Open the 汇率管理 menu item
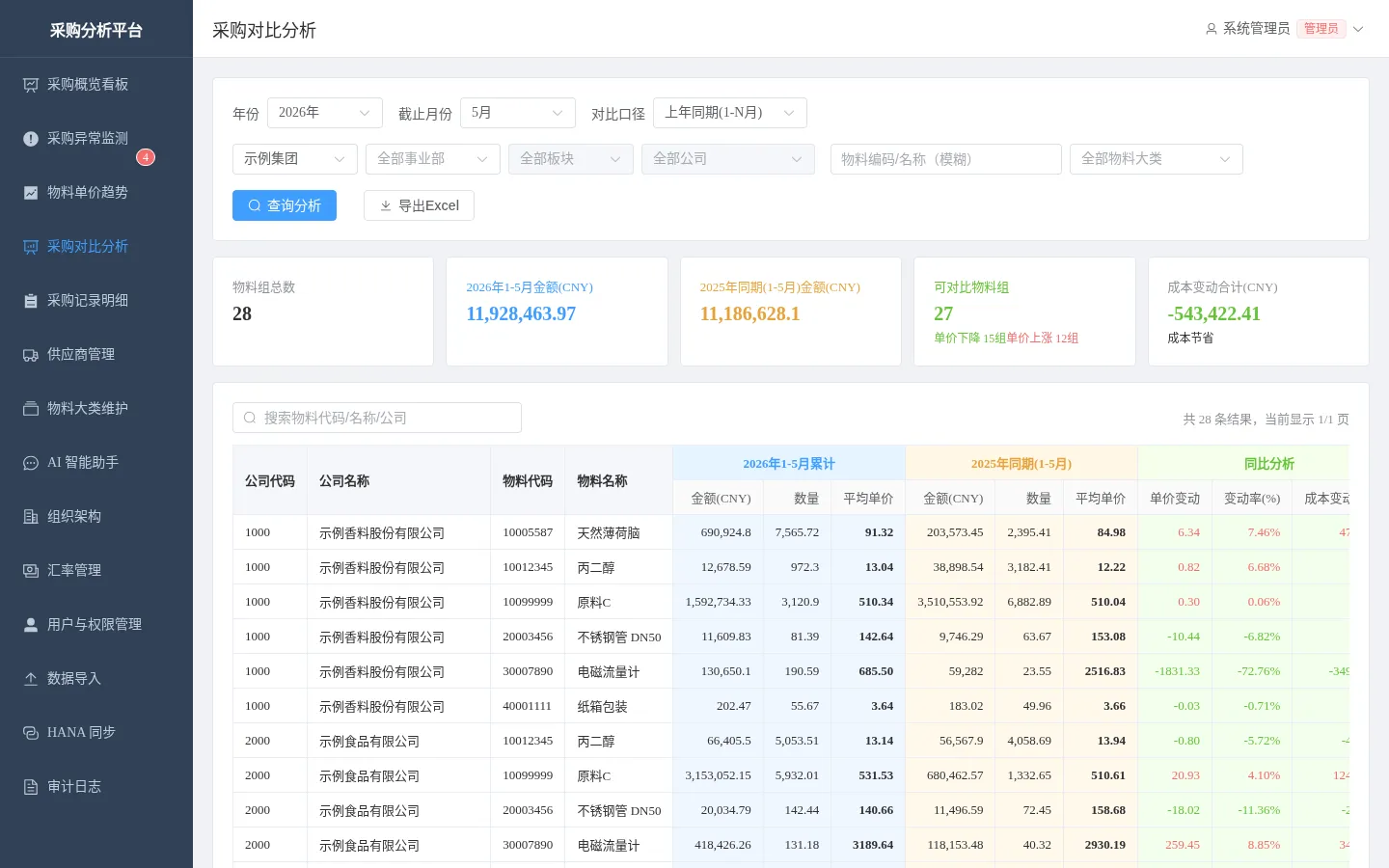This screenshot has width=1389, height=868. pos(96,571)
